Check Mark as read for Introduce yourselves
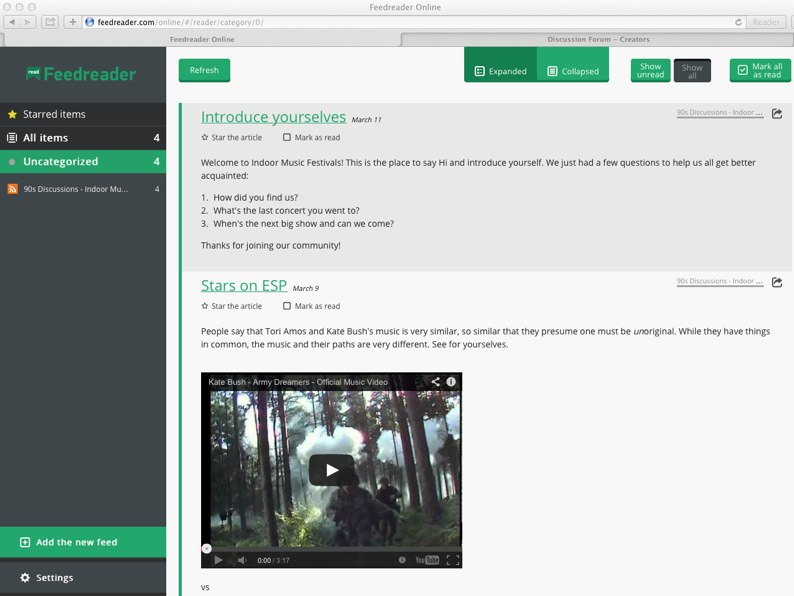 tap(287, 138)
